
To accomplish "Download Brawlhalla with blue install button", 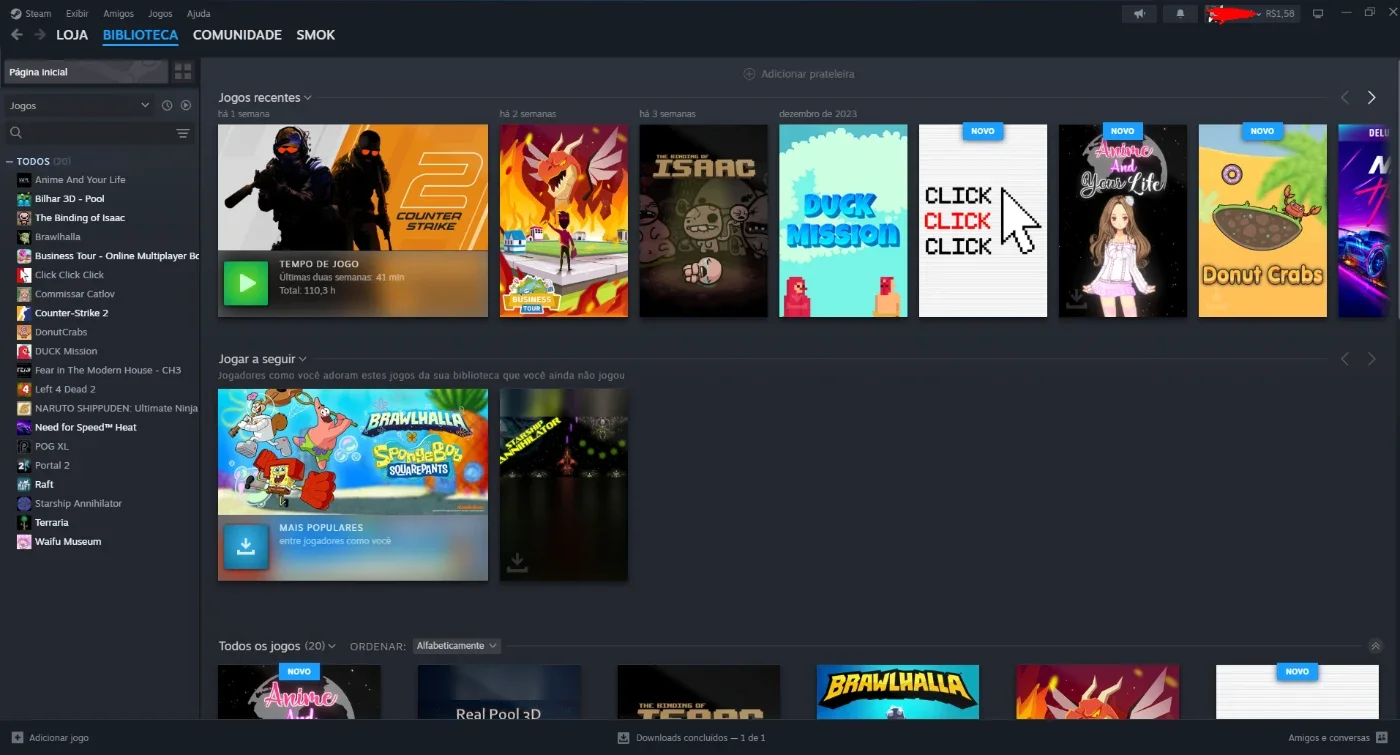I will (x=246, y=546).
